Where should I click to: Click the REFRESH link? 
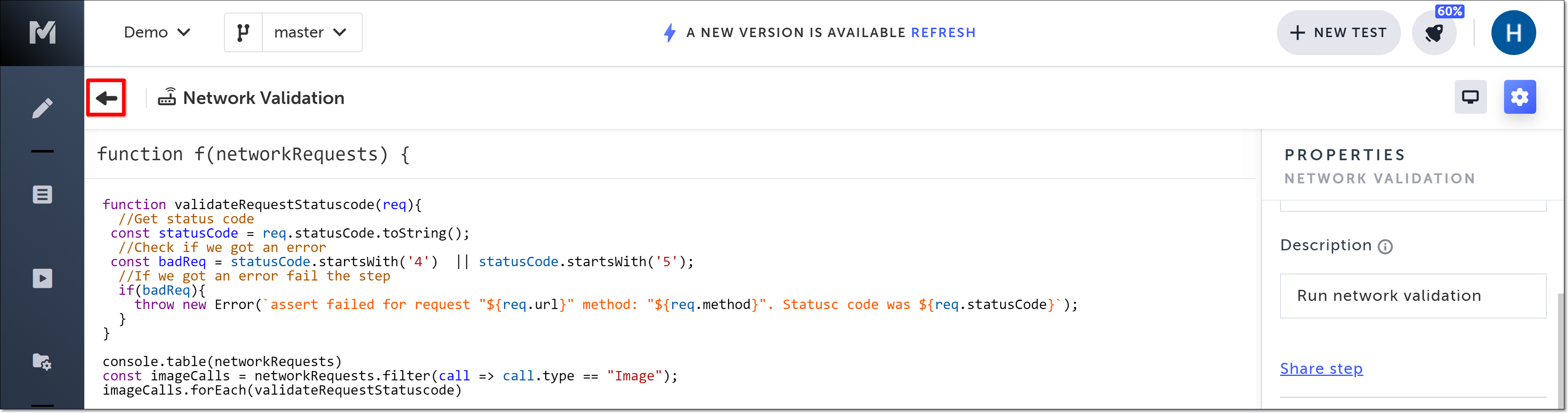pos(943,33)
